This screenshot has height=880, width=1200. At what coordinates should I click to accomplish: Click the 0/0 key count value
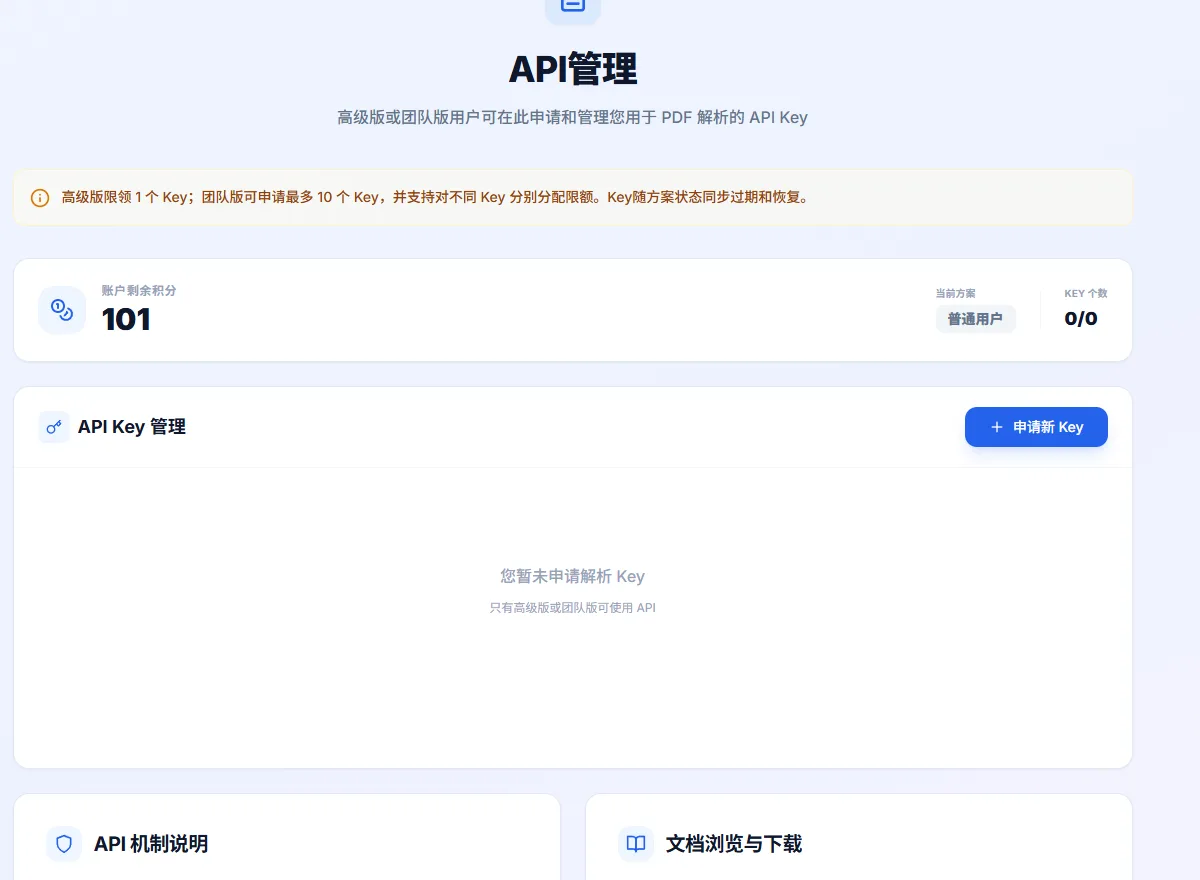click(1080, 319)
